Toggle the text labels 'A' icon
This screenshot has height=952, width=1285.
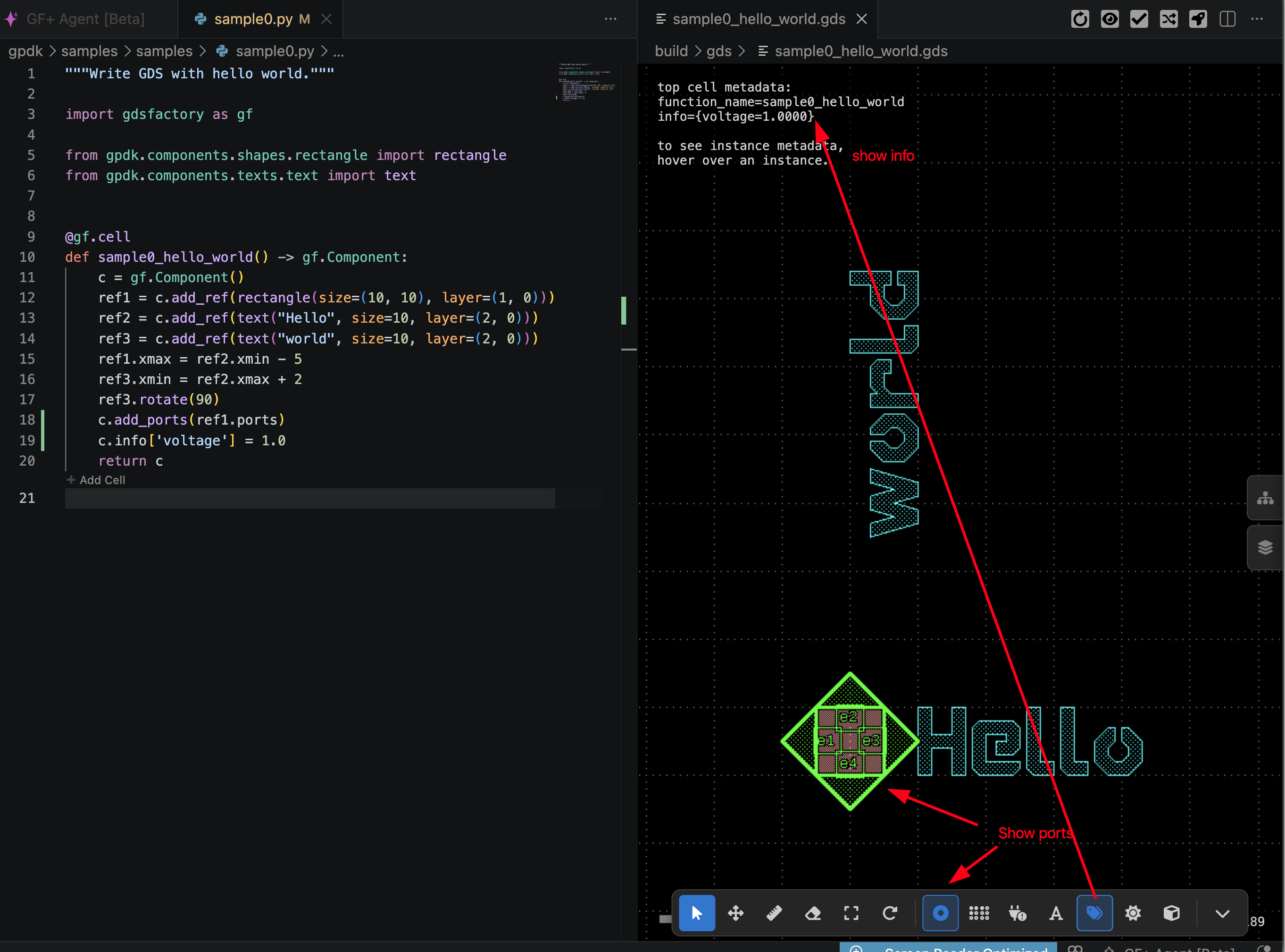[x=1056, y=913]
